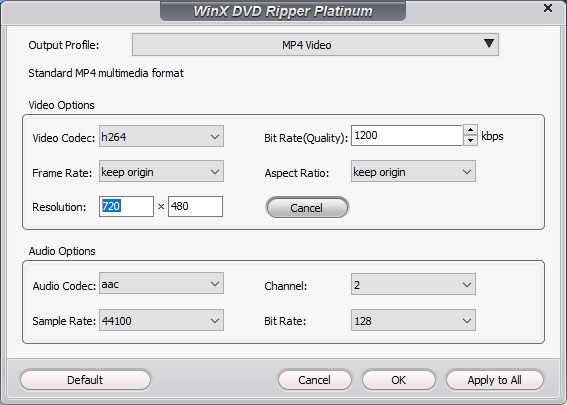Click the 'Sample Rate:' label

click(64, 321)
